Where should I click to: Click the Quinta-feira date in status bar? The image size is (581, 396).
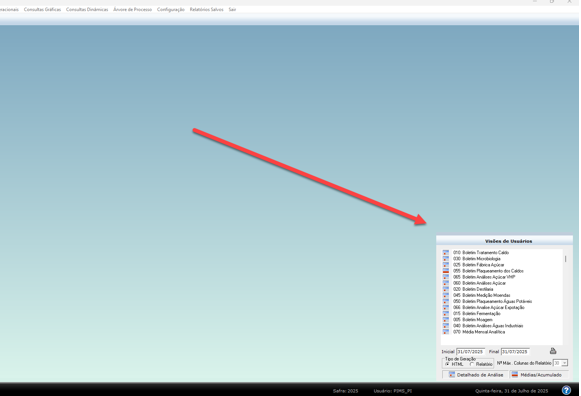512,391
